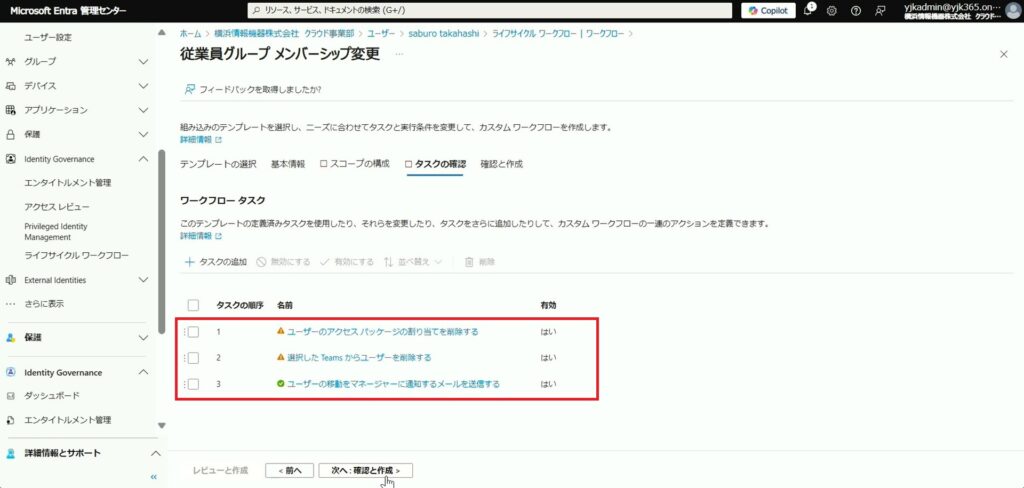Click the 無効にする toolbar button
This screenshot has width=1024, height=488.
(x=283, y=262)
